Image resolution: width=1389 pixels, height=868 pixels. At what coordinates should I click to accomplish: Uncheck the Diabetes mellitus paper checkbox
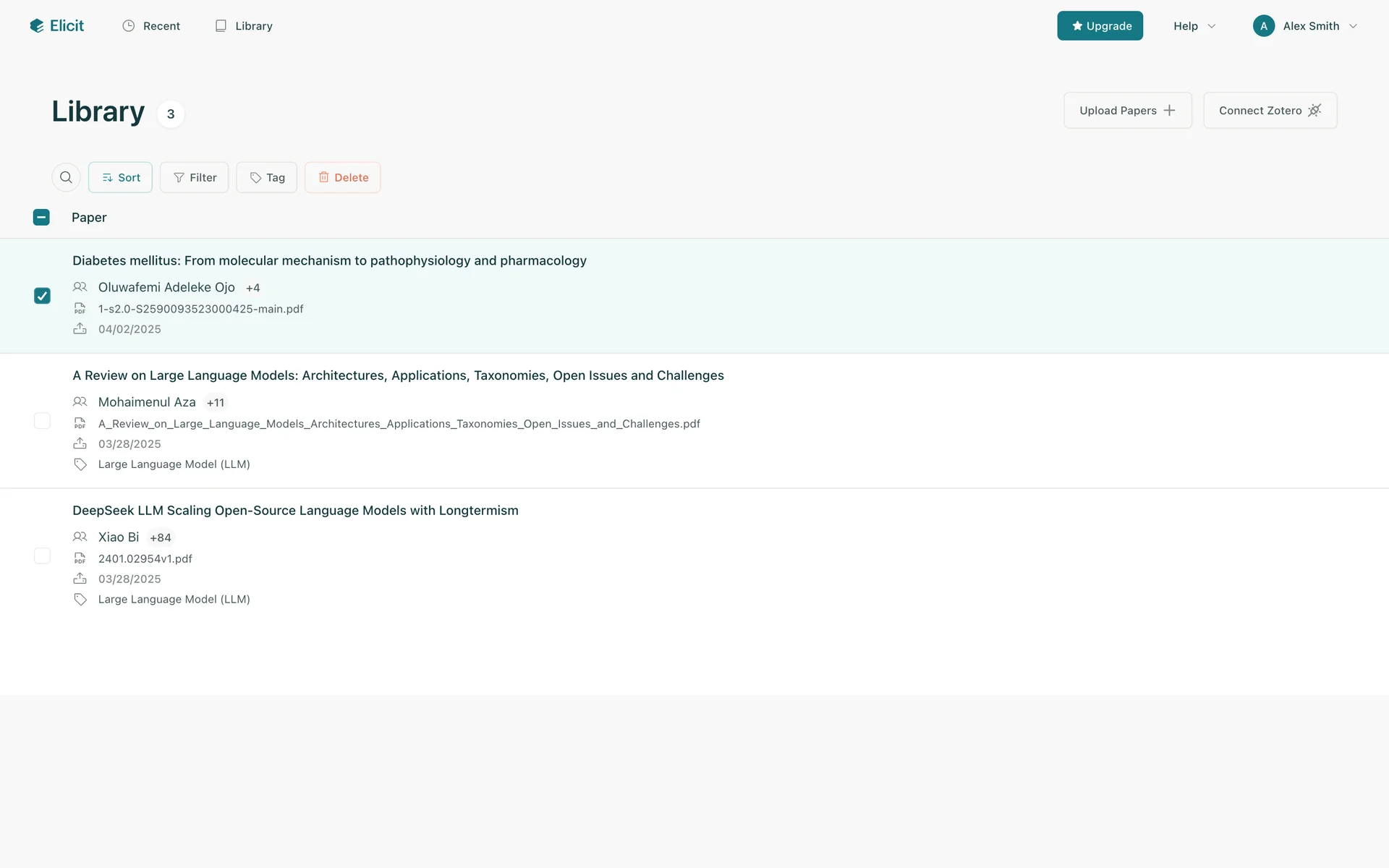pos(42,296)
